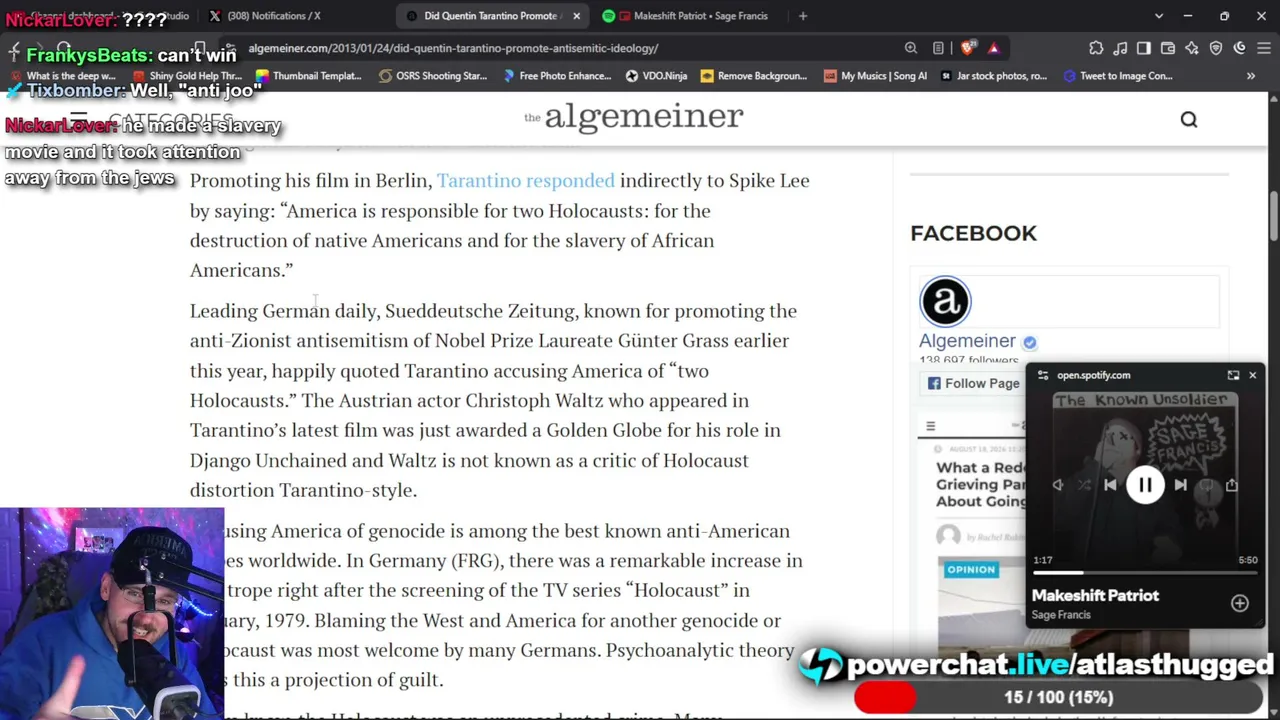Open 'Free Photo Enhance...' bookmark

coord(557,76)
